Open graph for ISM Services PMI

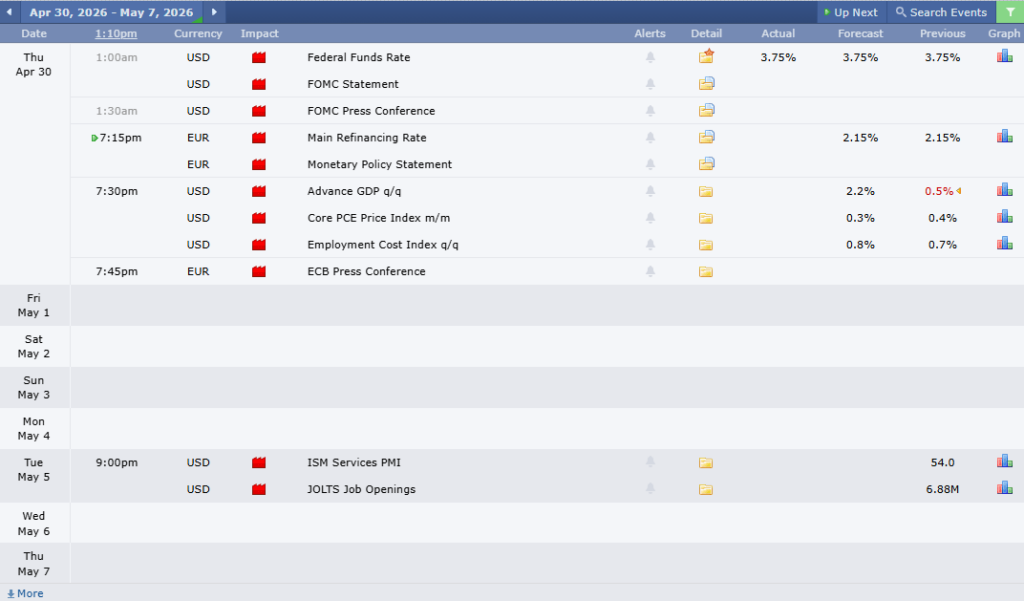1004,462
